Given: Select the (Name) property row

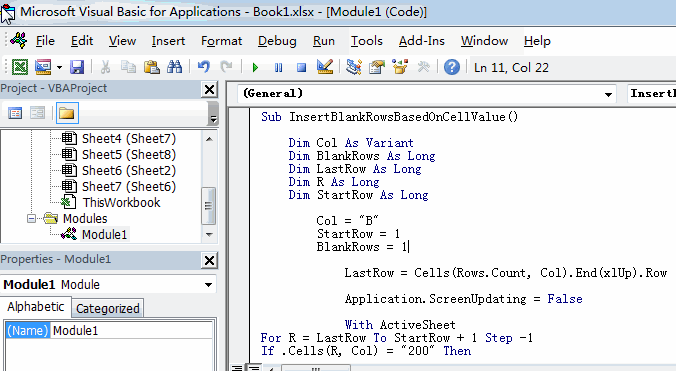Looking at the screenshot, I should point(28,330).
